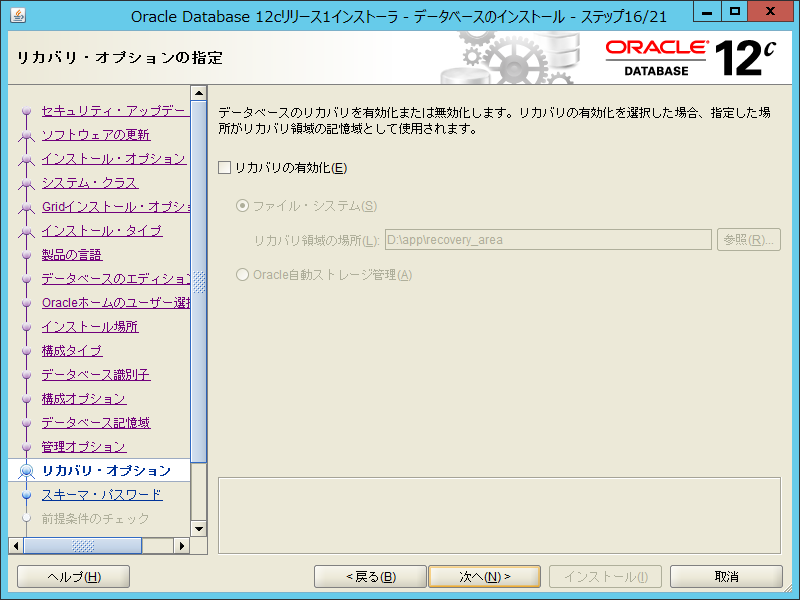Go back with the 戻る(B) button
Viewport: 800px width, 600px height.
tap(370, 577)
